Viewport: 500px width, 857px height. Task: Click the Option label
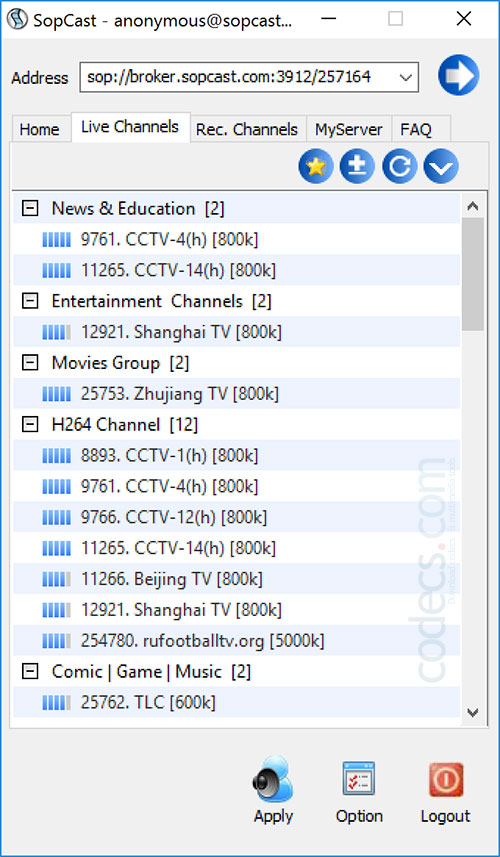[359, 816]
